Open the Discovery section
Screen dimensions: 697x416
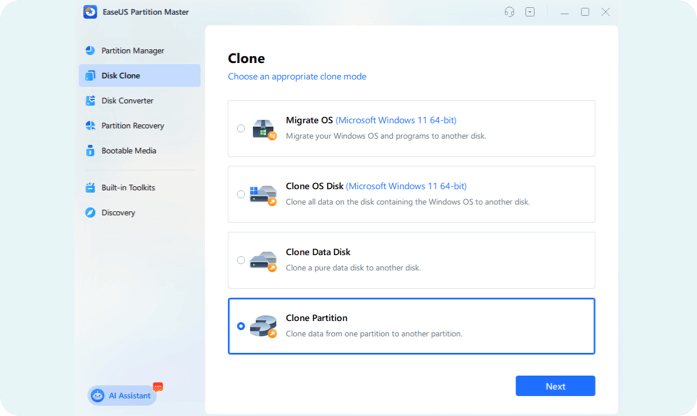(140, 212)
